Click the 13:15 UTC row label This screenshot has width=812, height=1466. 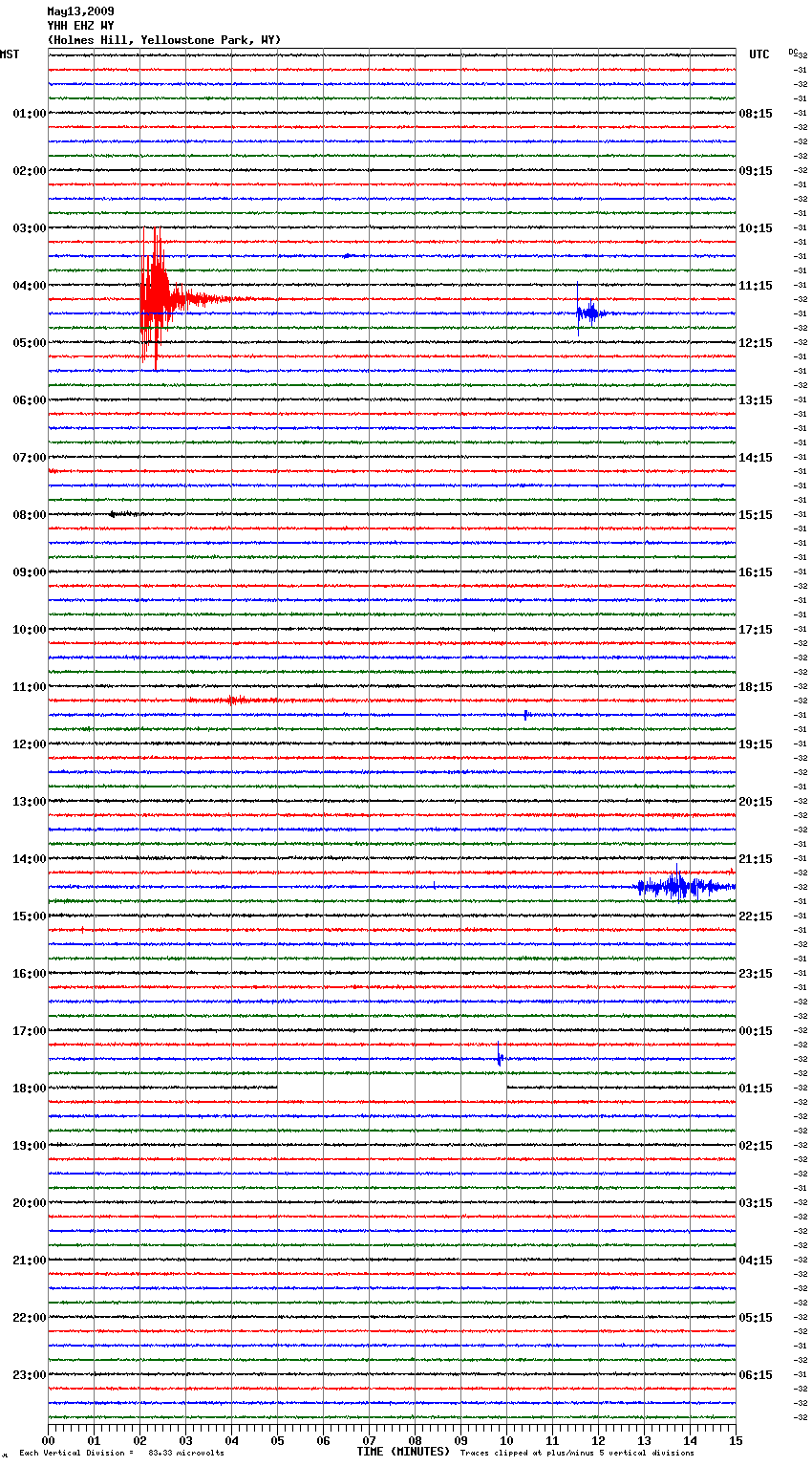756,400
